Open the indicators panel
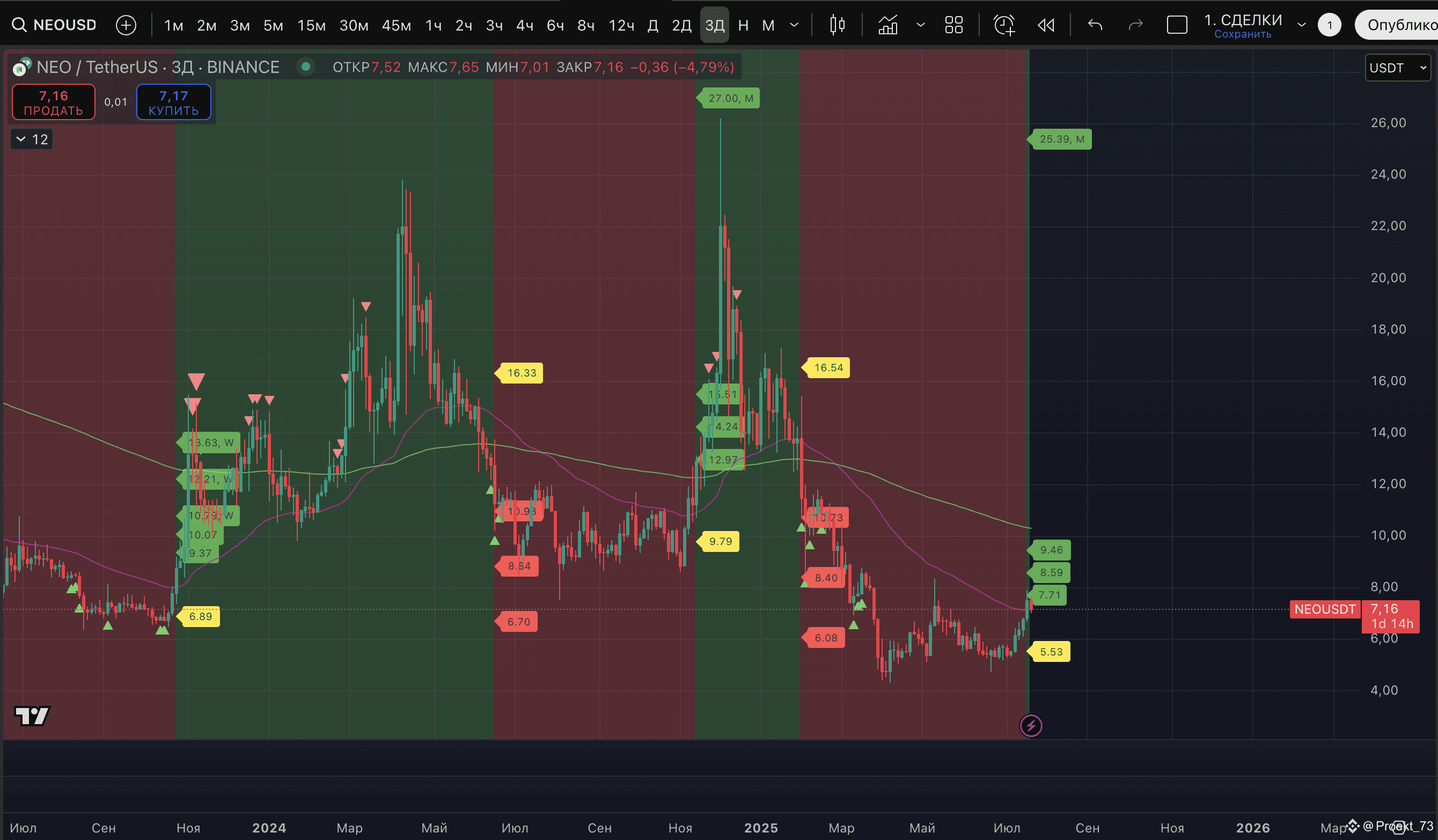This screenshot has height=840, width=1438. 888,25
